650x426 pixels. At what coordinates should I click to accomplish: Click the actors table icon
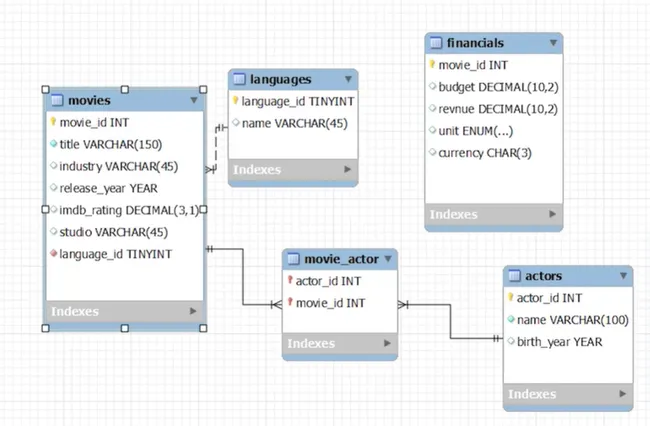(x=514, y=276)
